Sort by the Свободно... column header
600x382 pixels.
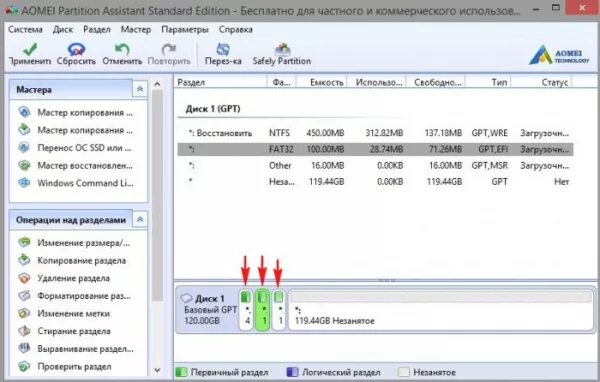(x=435, y=82)
